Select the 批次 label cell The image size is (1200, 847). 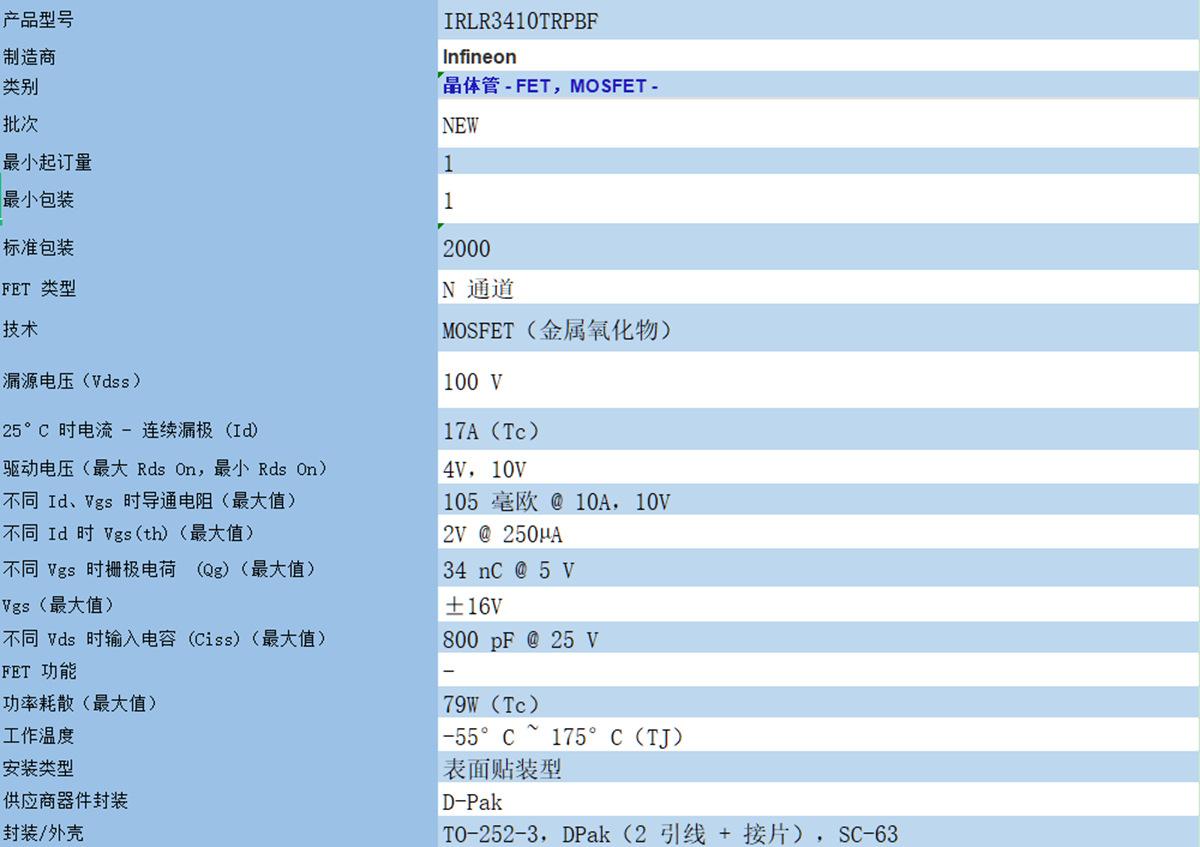[x=219, y=124]
